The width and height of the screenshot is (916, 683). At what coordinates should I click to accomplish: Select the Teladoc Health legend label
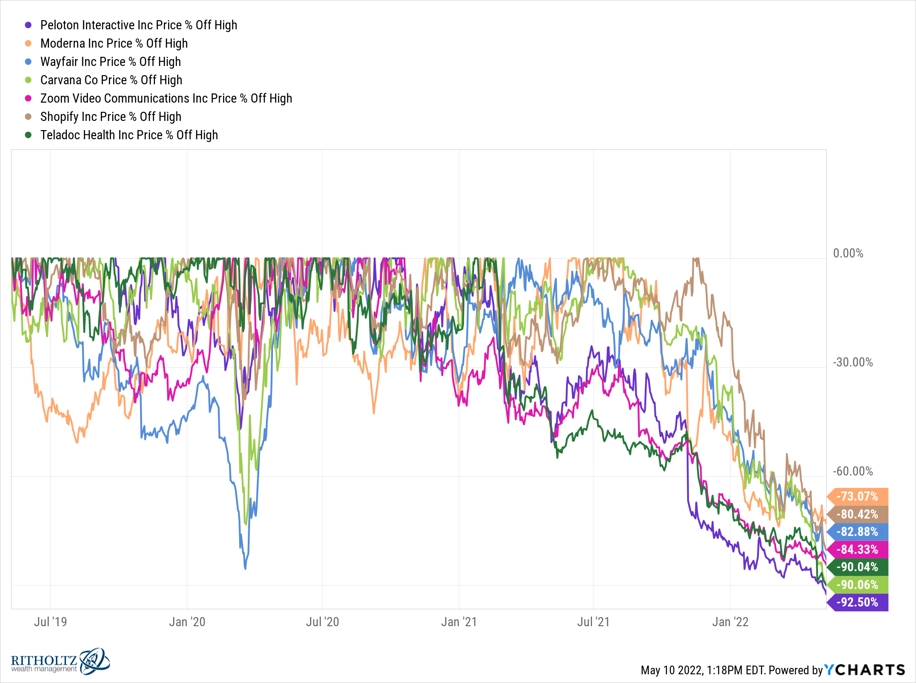129,135
